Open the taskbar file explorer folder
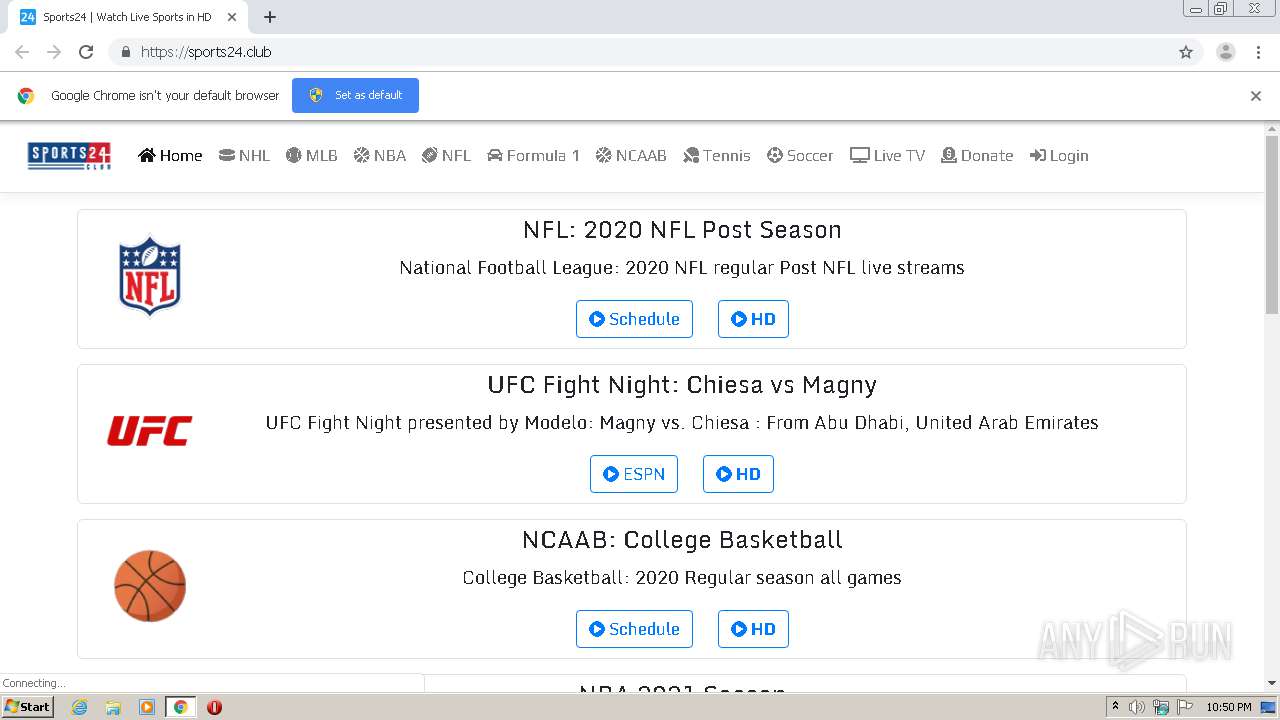Viewport: 1280px width, 720px height. click(x=113, y=707)
